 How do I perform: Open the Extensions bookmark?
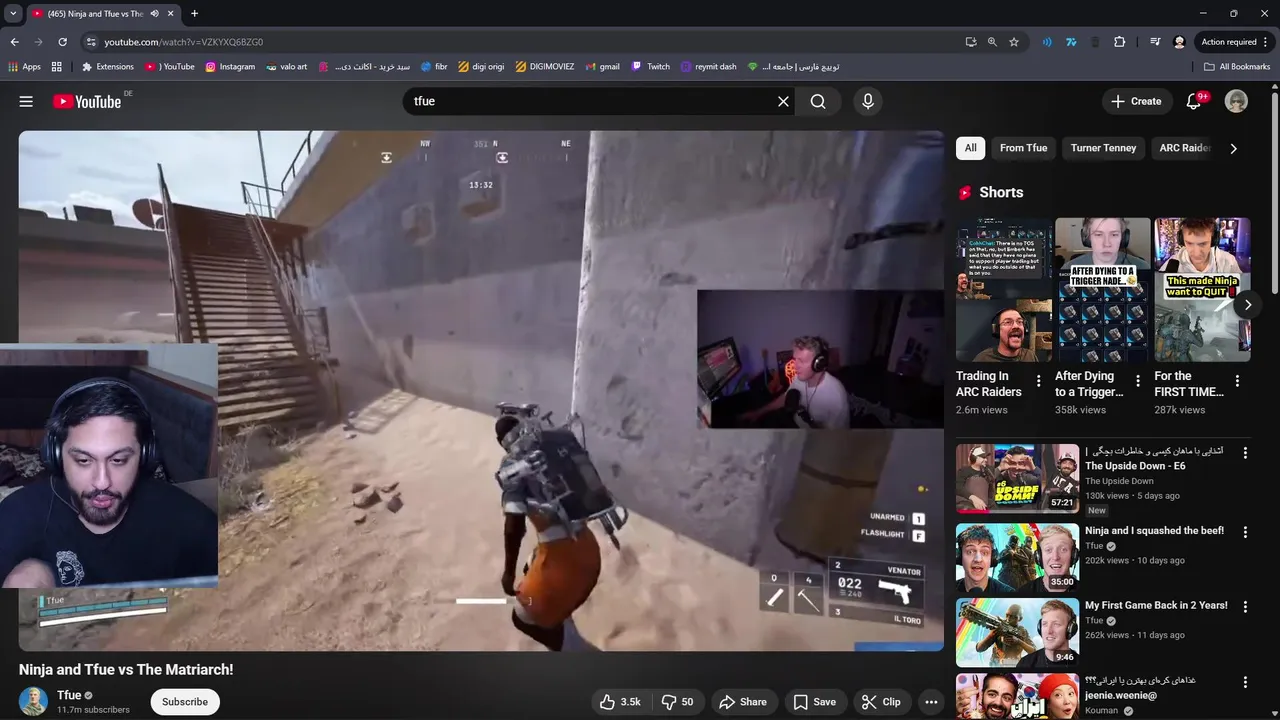click(108, 67)
